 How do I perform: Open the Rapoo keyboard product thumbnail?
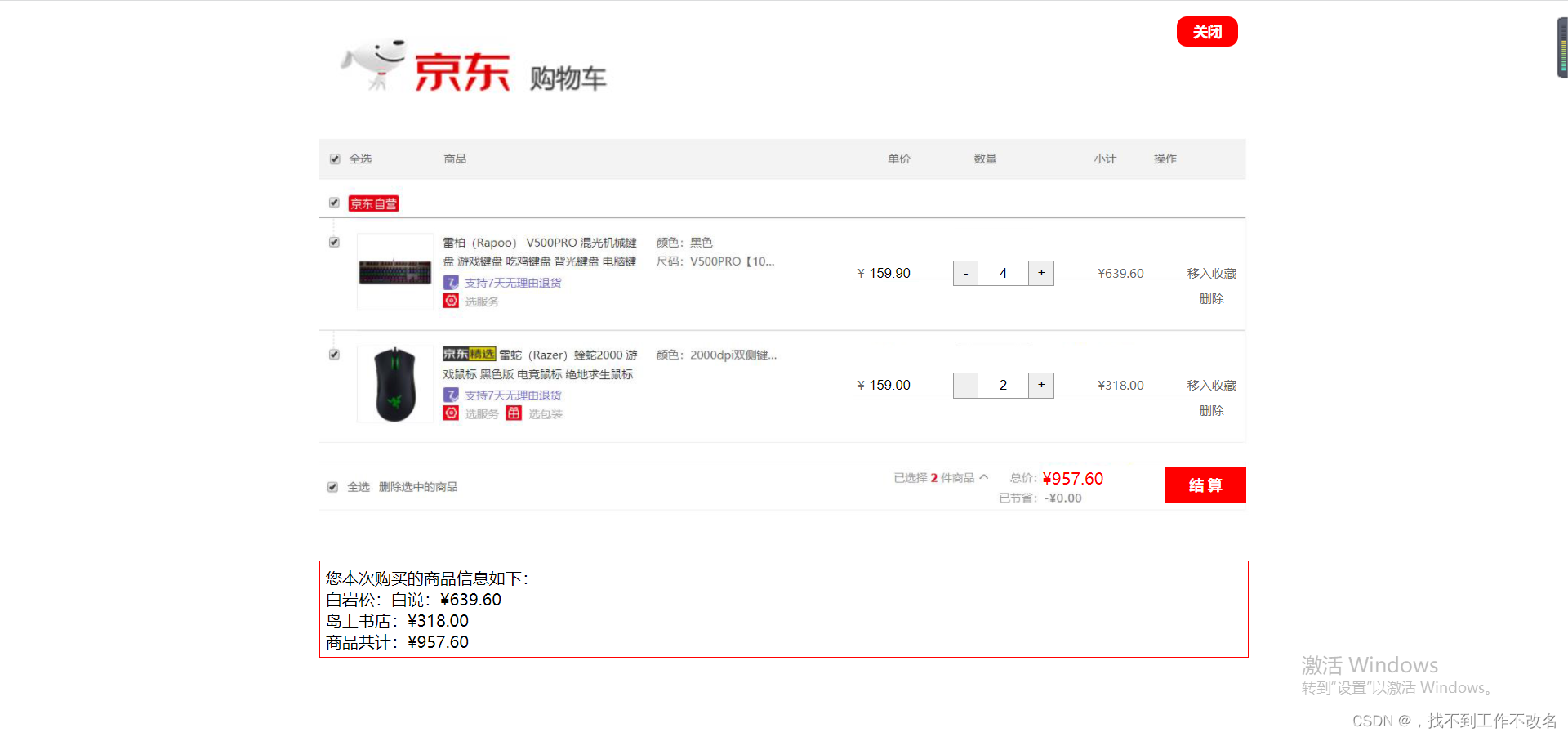[395, 272]
